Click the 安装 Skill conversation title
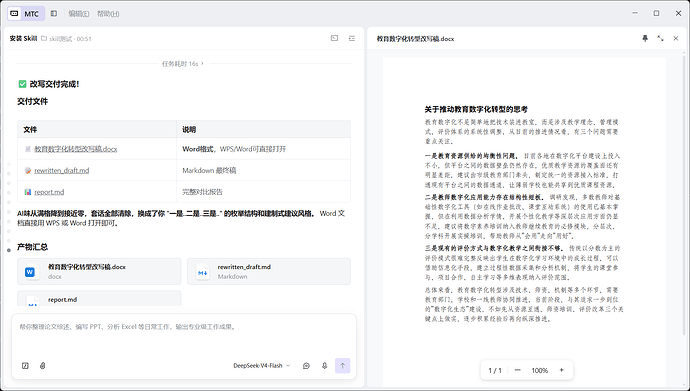This screenshot has width=690, height=391. pos(23,38)
